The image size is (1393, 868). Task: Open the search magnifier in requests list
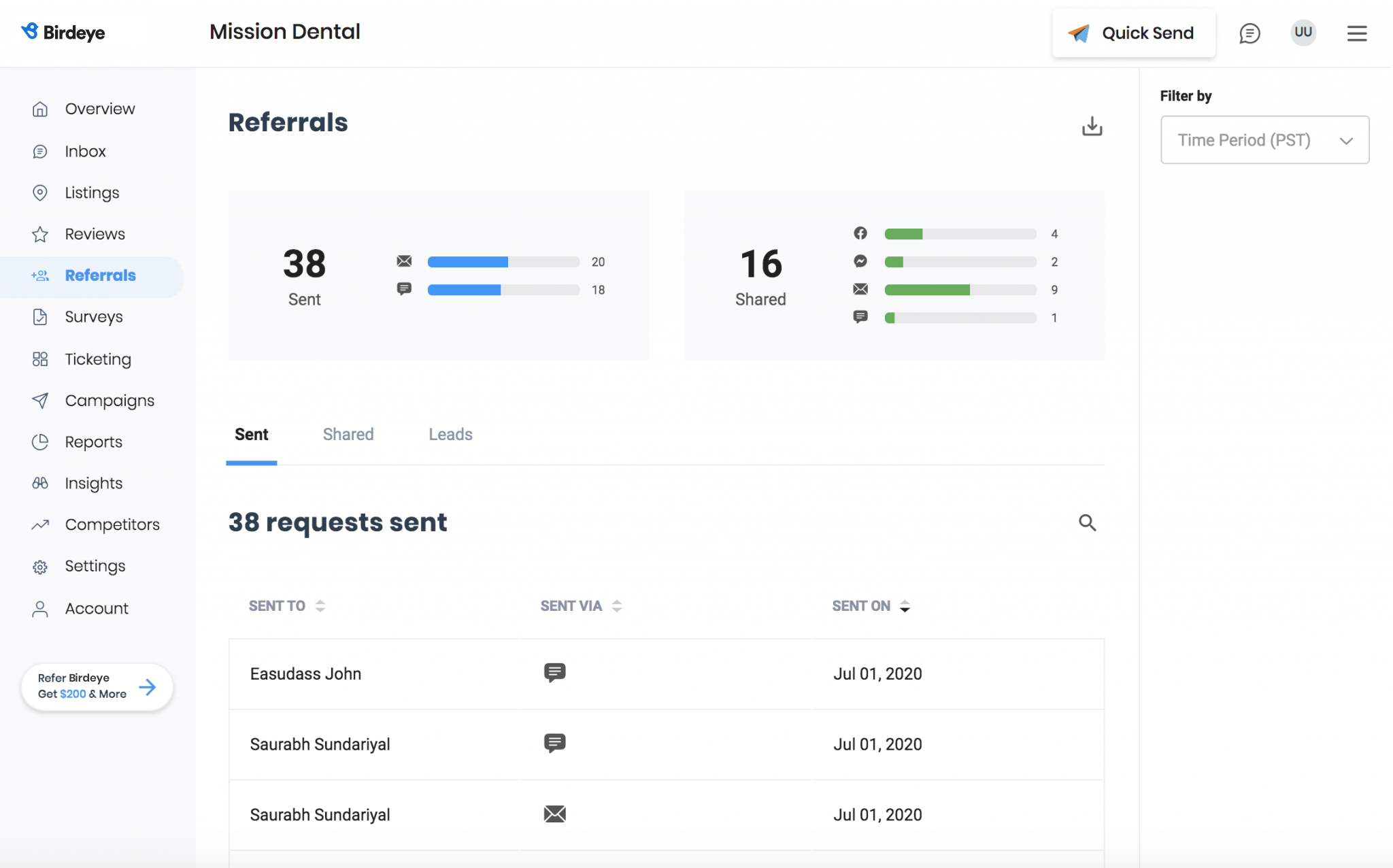pyautogui.click(x=1087, y=522)
